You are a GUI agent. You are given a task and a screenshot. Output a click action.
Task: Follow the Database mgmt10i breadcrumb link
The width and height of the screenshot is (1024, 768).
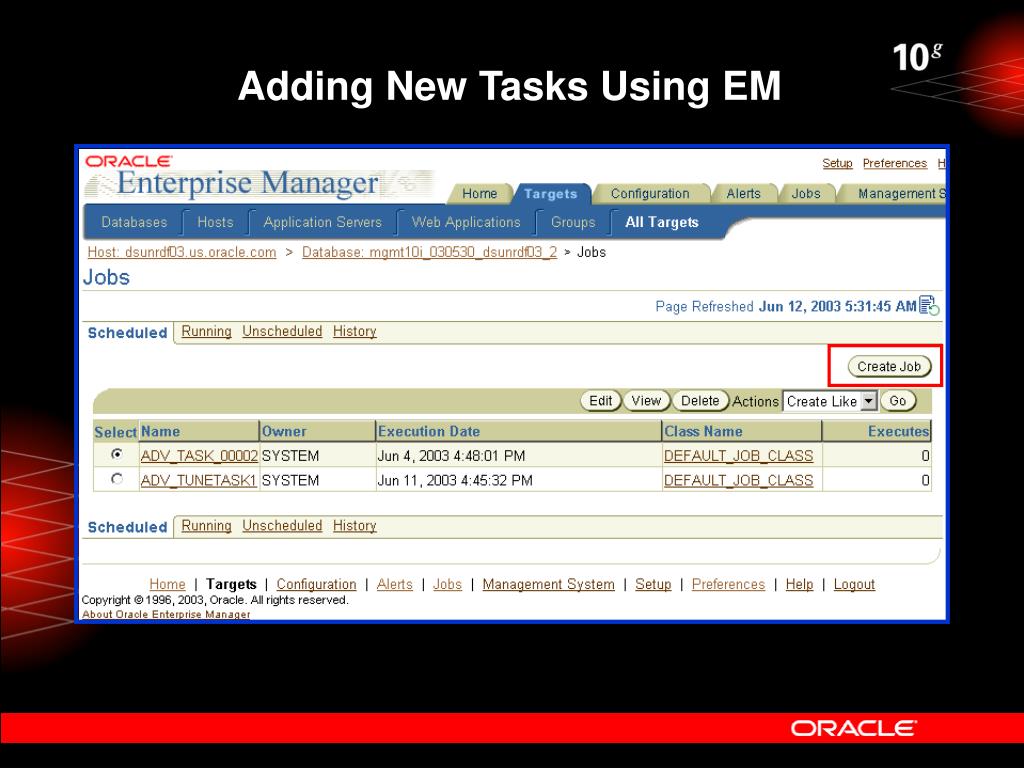(429, 252)
